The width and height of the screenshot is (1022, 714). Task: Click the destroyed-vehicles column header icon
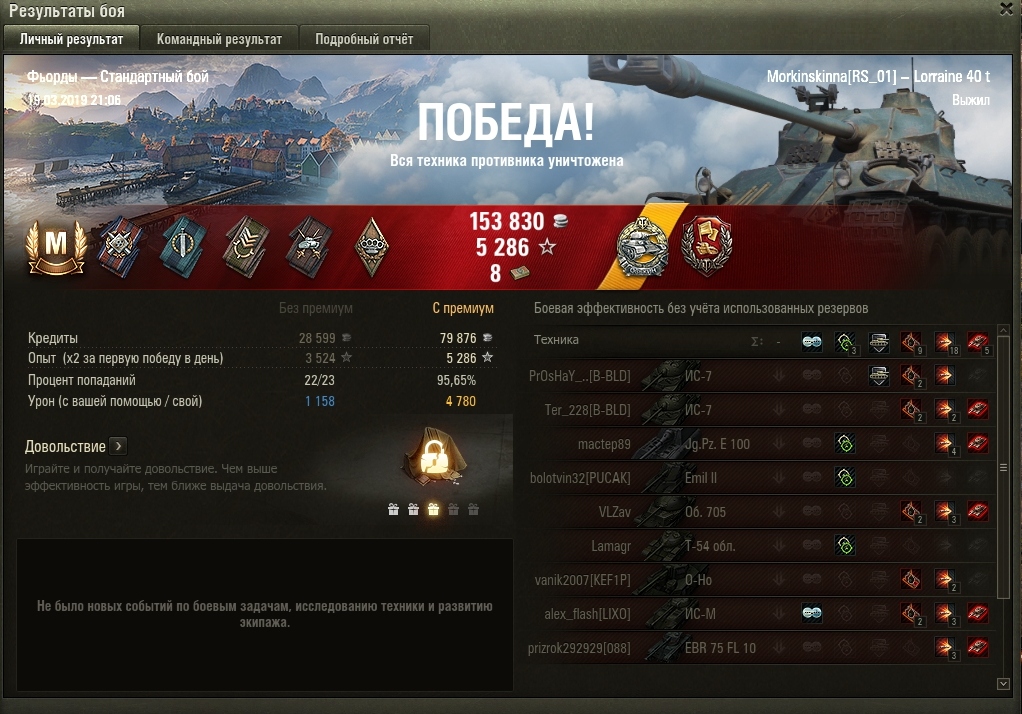coord(978,341)
